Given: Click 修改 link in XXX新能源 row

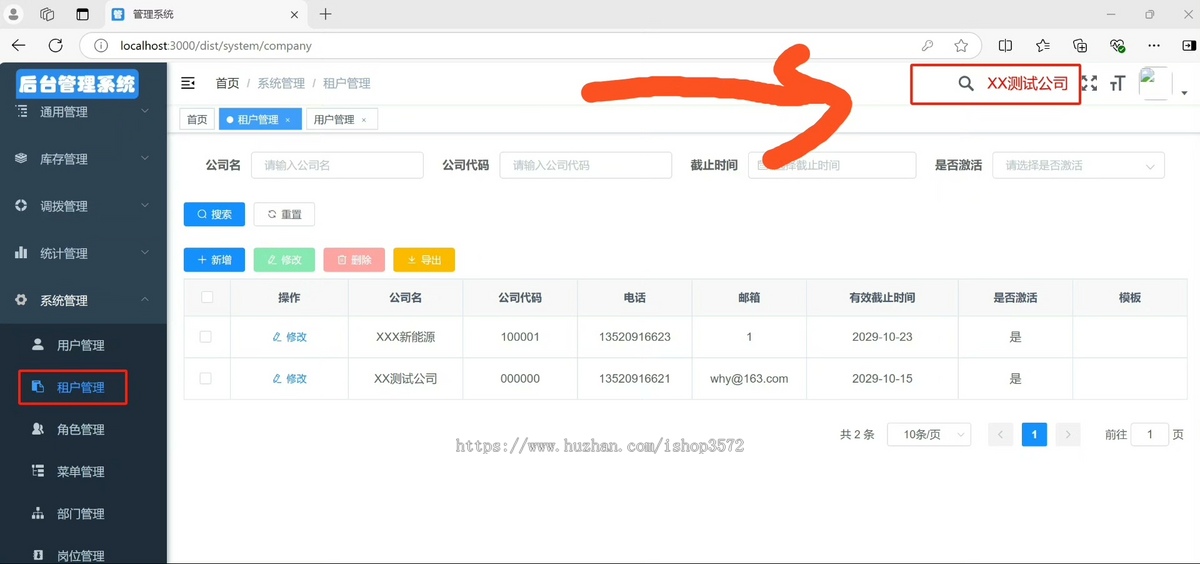Looking at the screenshot, I should click(x=289, y=337).
